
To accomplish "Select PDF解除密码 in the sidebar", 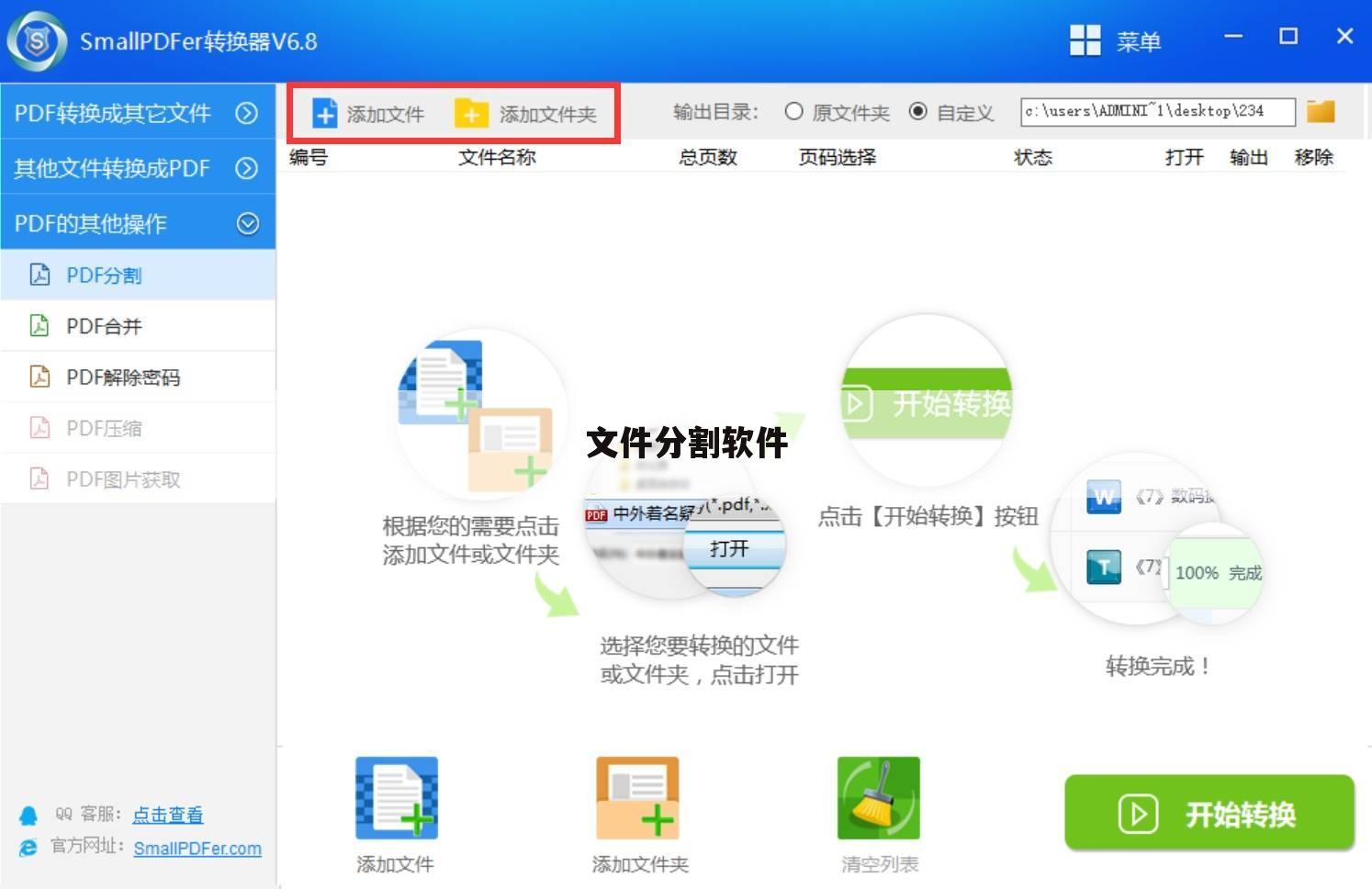I will click(138, 377).
